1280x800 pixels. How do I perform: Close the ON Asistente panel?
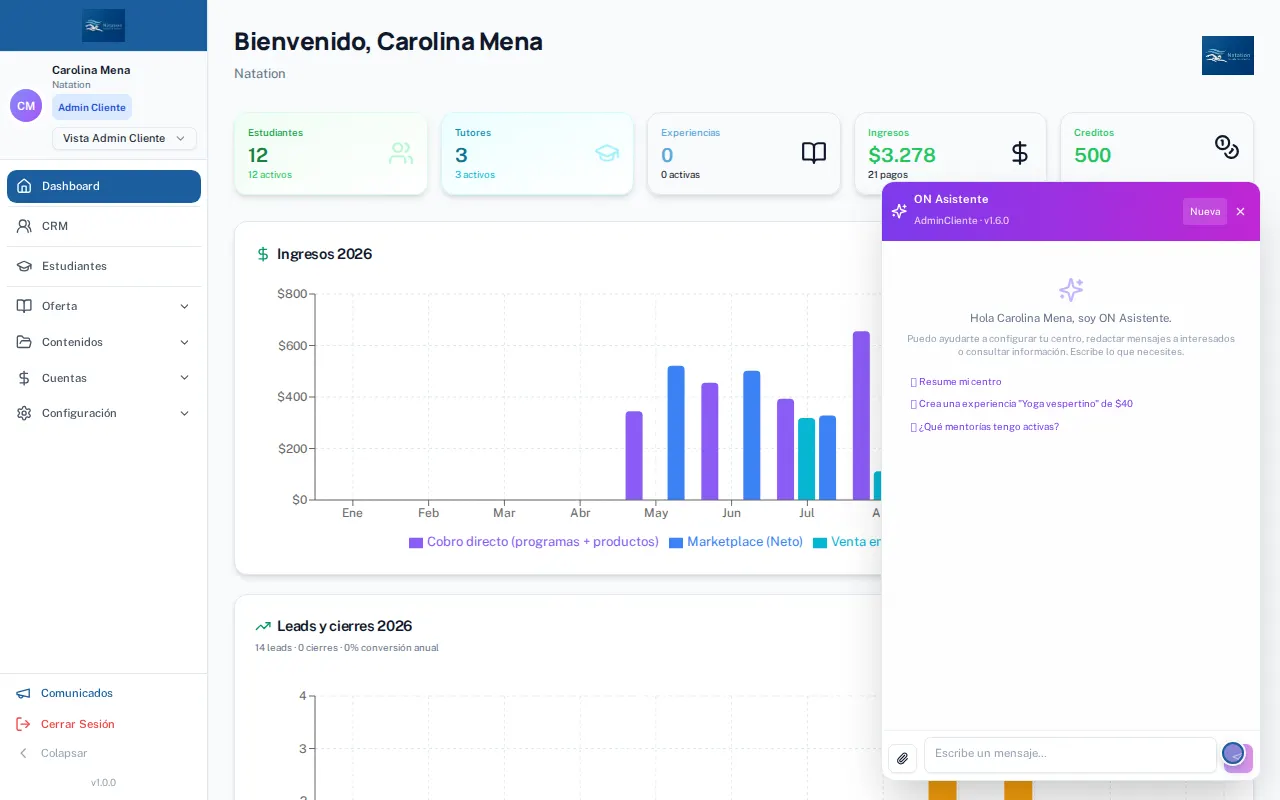pyautogui.click(x=1240, y=212)
